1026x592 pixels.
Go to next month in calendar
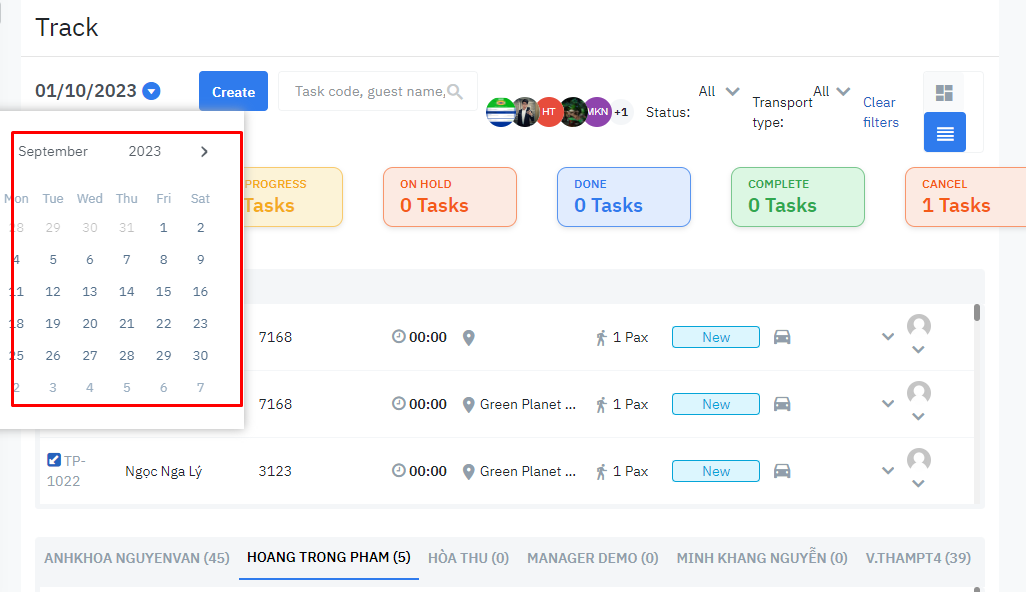pyautogui.click(x=204, y=152)
